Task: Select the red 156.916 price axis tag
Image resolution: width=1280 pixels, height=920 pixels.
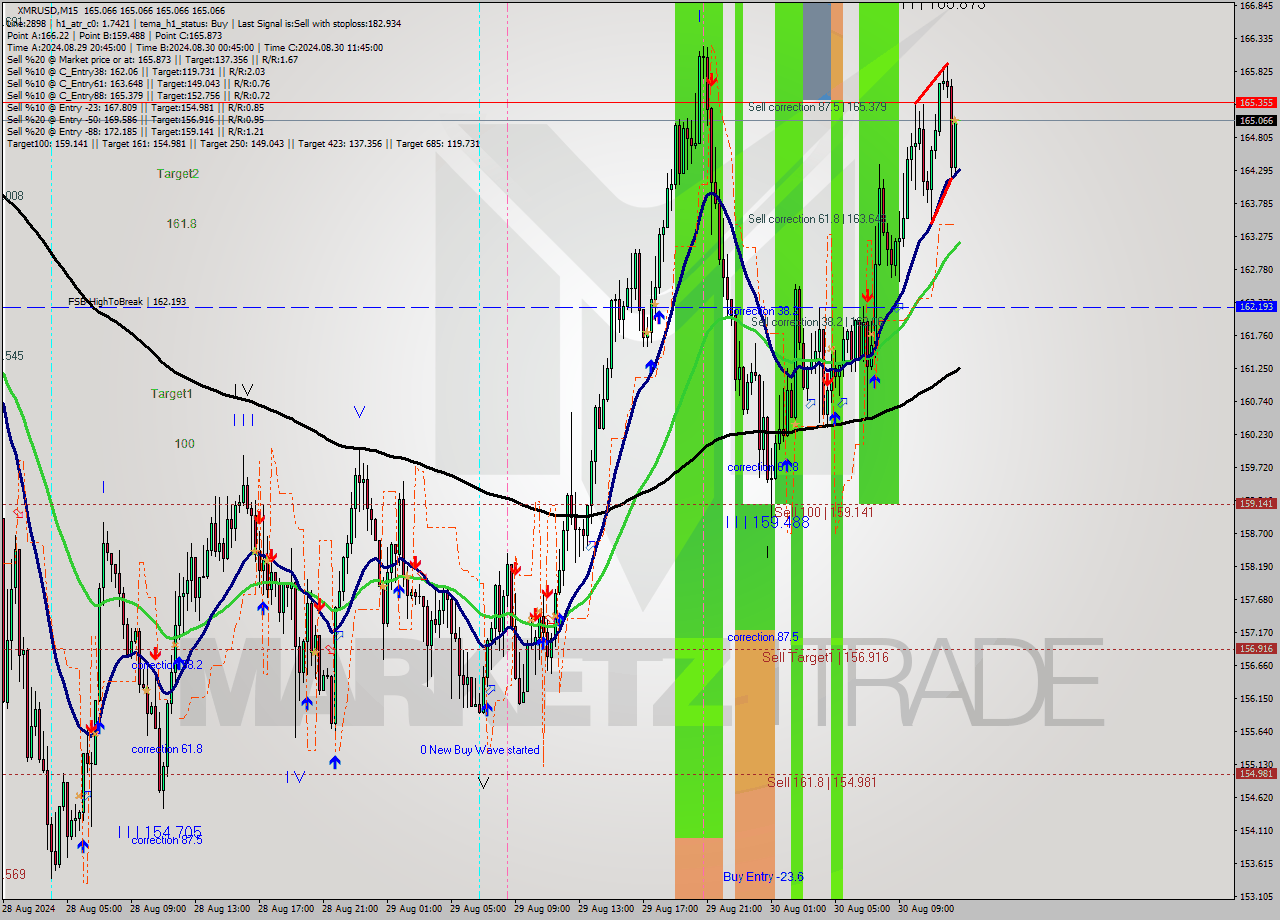Action: (x=1256, y=649)
